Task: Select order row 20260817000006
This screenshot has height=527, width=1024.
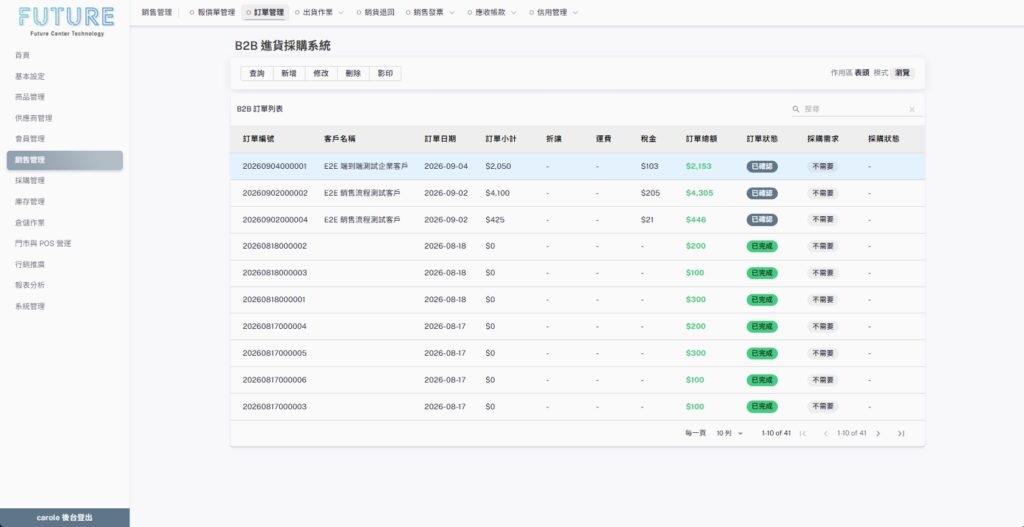Action: point(577,380)
